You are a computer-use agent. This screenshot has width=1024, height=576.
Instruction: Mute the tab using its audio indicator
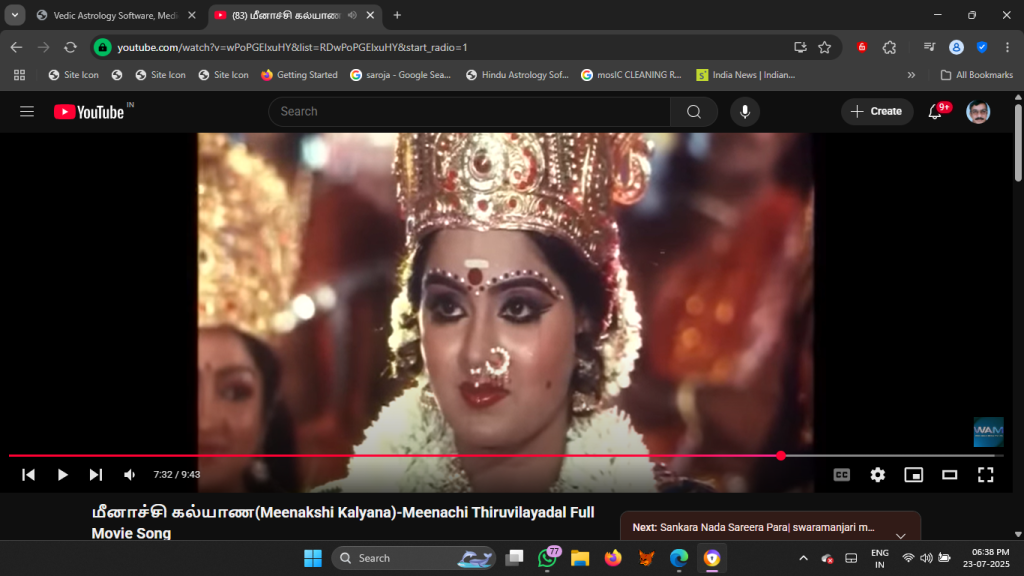tap(352, 15)
